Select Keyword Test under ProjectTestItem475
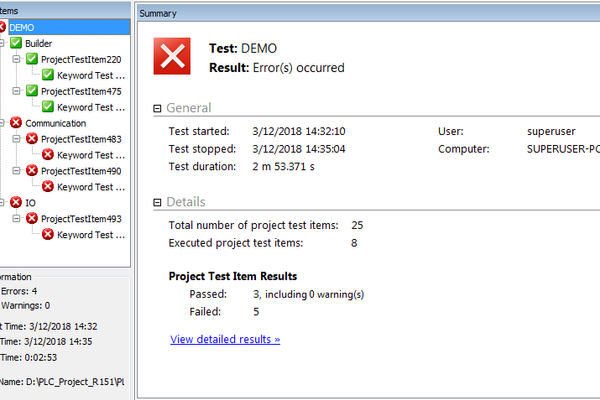 (91, 107)
